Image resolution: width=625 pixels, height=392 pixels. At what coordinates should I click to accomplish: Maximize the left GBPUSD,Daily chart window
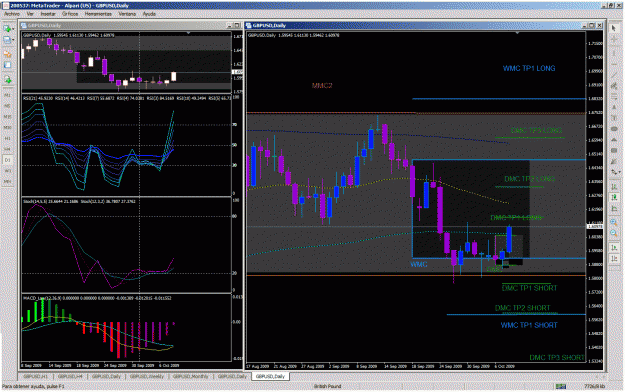[237, 25]
